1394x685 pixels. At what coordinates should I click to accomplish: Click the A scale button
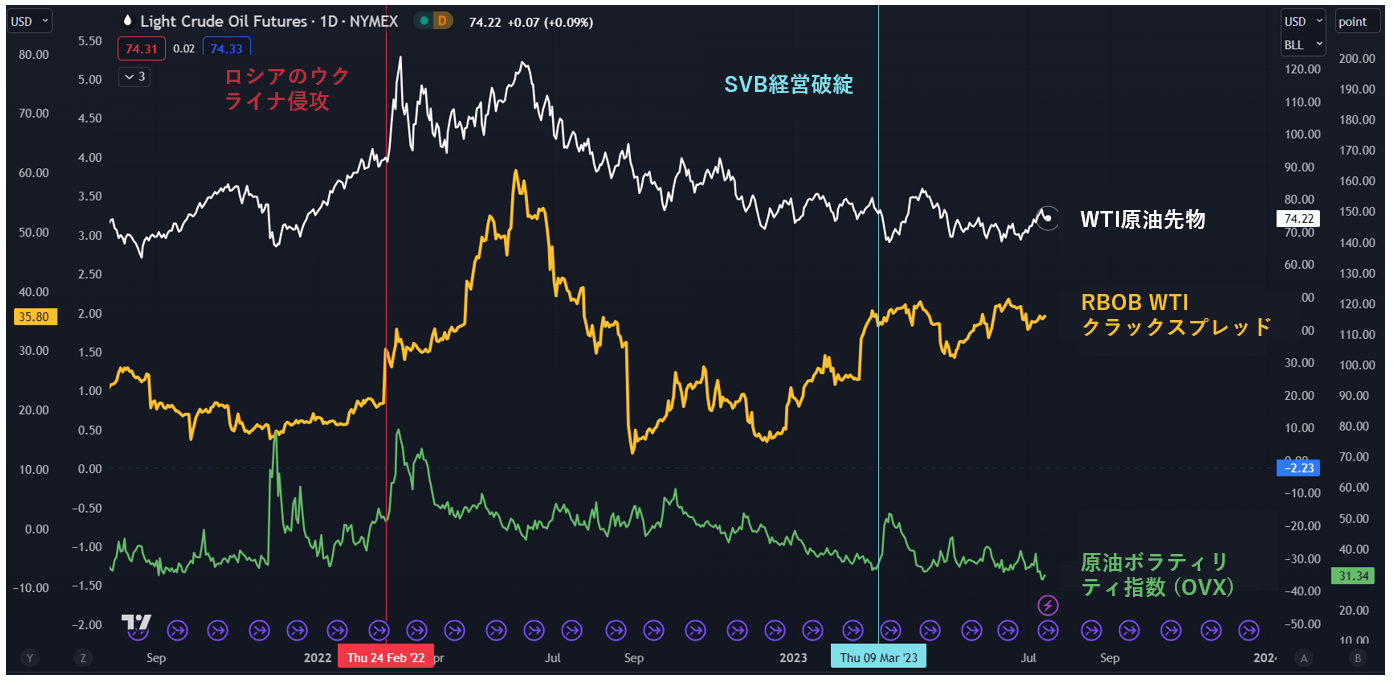click(x=1304, y=657)
